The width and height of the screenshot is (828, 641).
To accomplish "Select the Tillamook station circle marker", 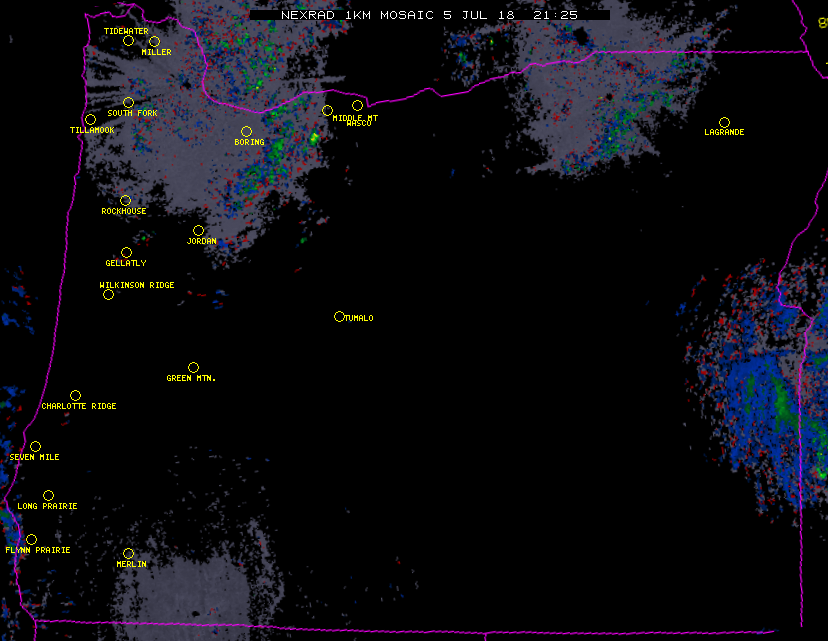I will pos(90,120).
